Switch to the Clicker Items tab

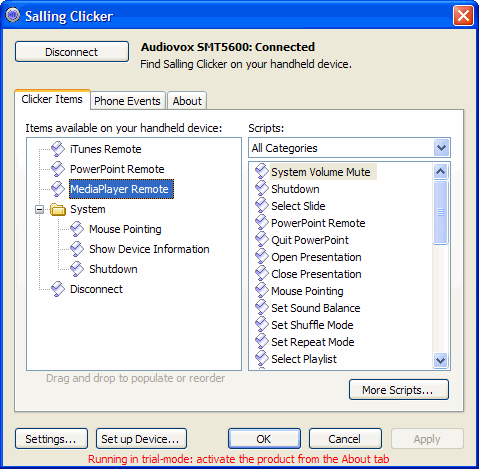[52, 99]
